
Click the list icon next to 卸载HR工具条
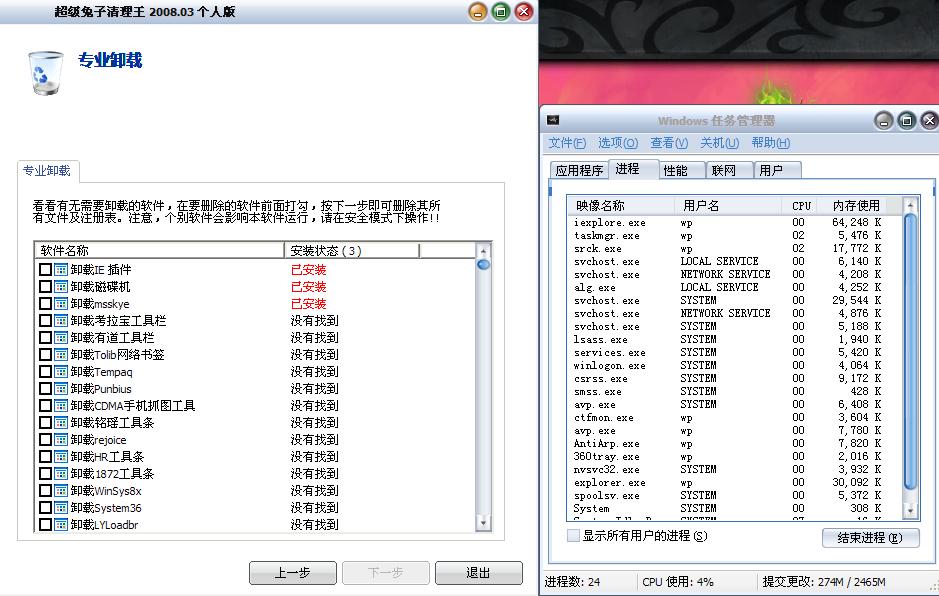[x=60, y=456]
